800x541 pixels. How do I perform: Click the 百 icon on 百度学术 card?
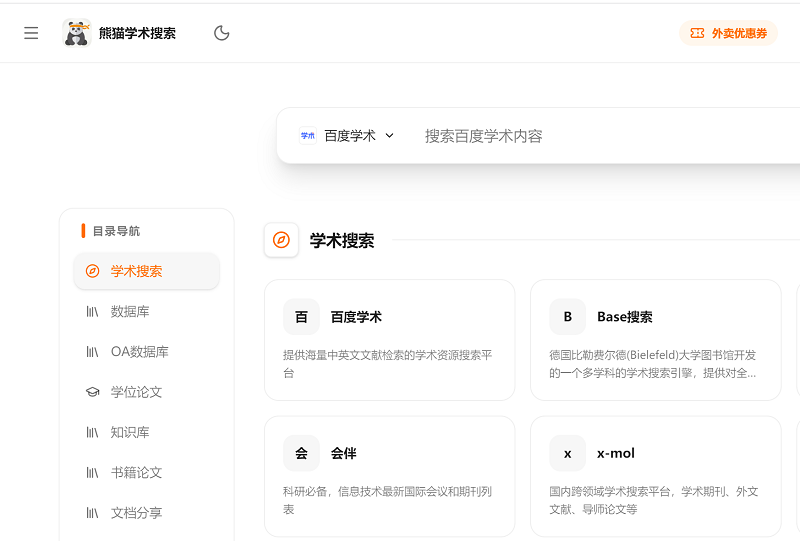302,317
